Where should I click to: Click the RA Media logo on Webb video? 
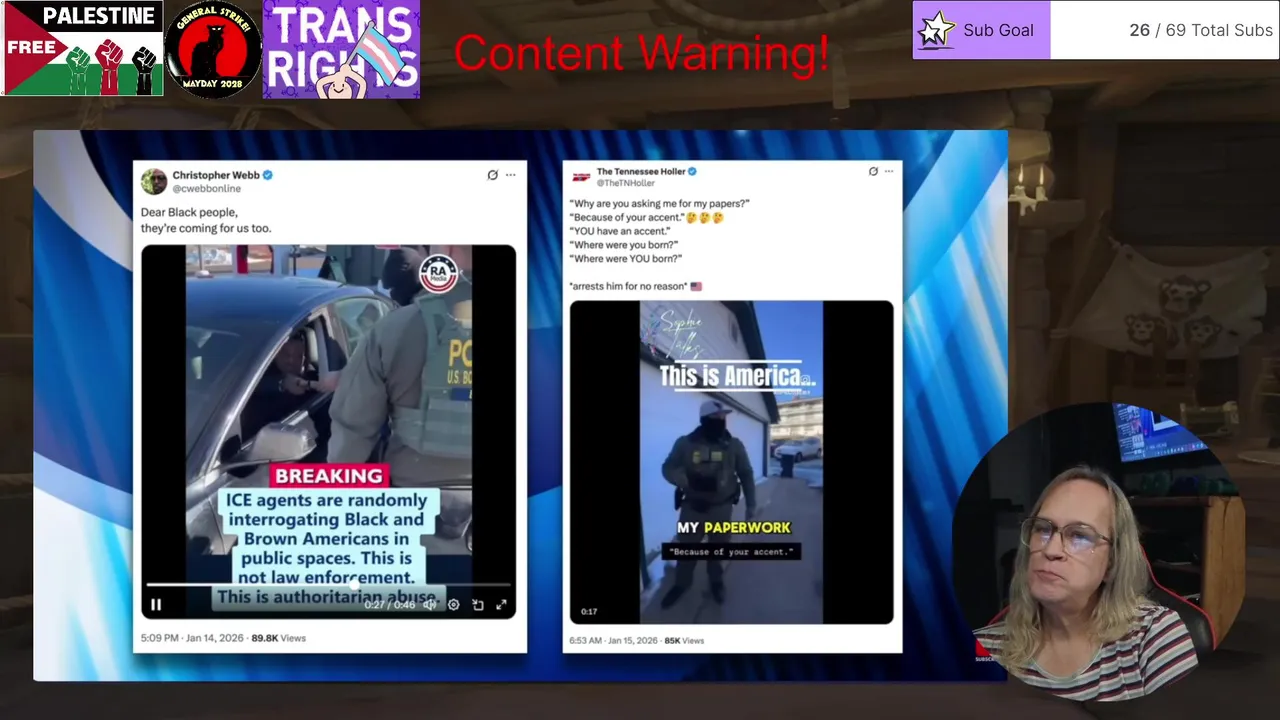[x=438, y=274]
